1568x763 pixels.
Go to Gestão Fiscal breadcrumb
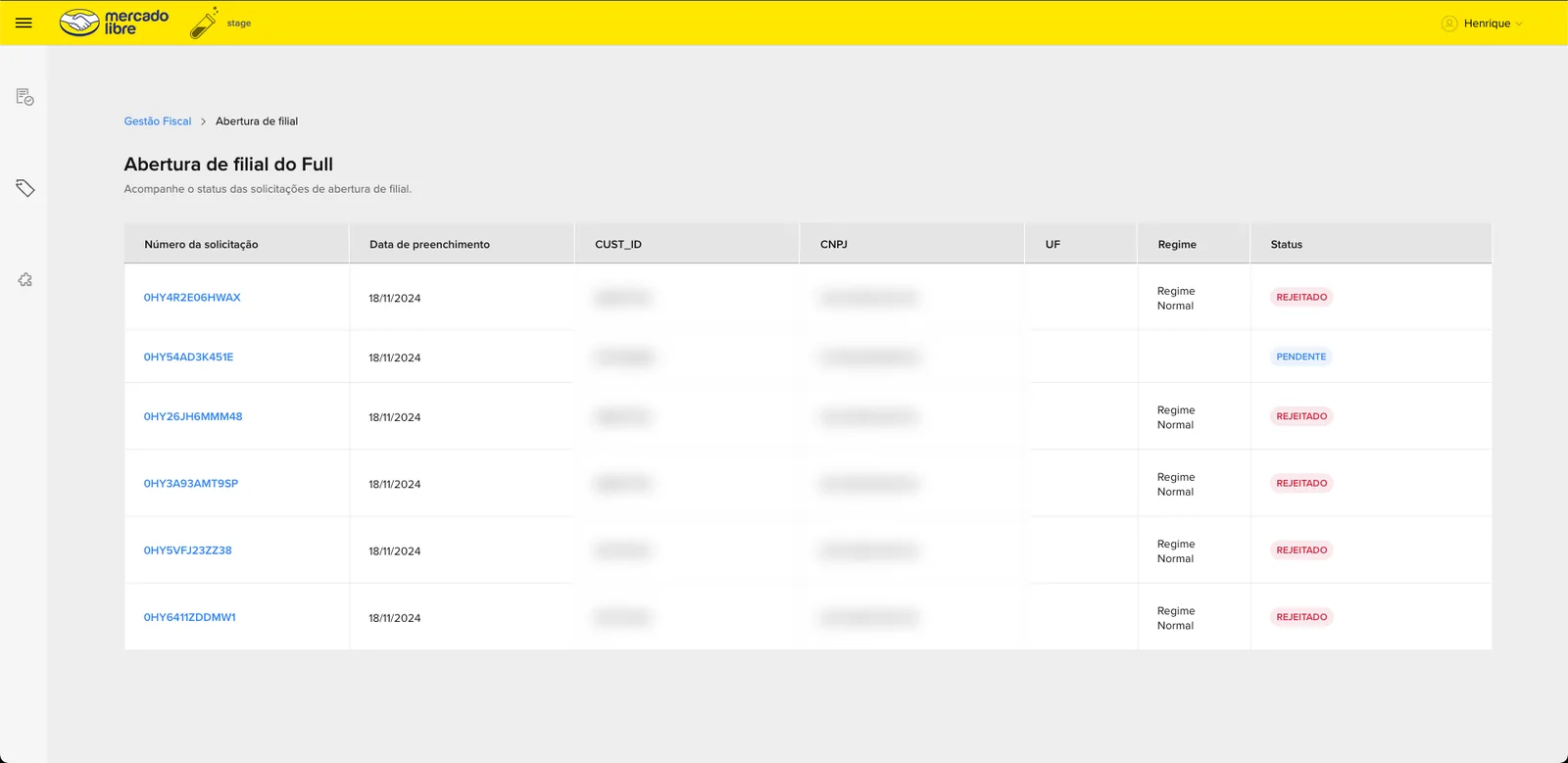(158, 121)
